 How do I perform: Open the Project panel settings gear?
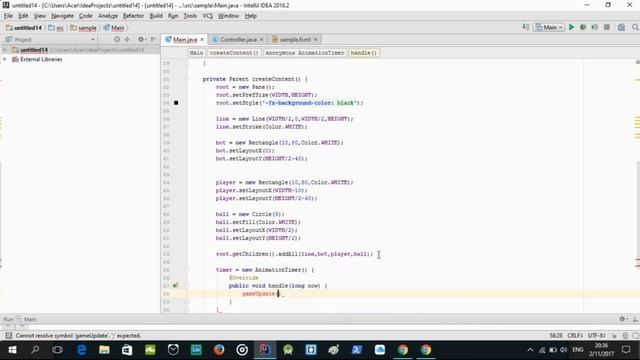[x=141, y=39]
